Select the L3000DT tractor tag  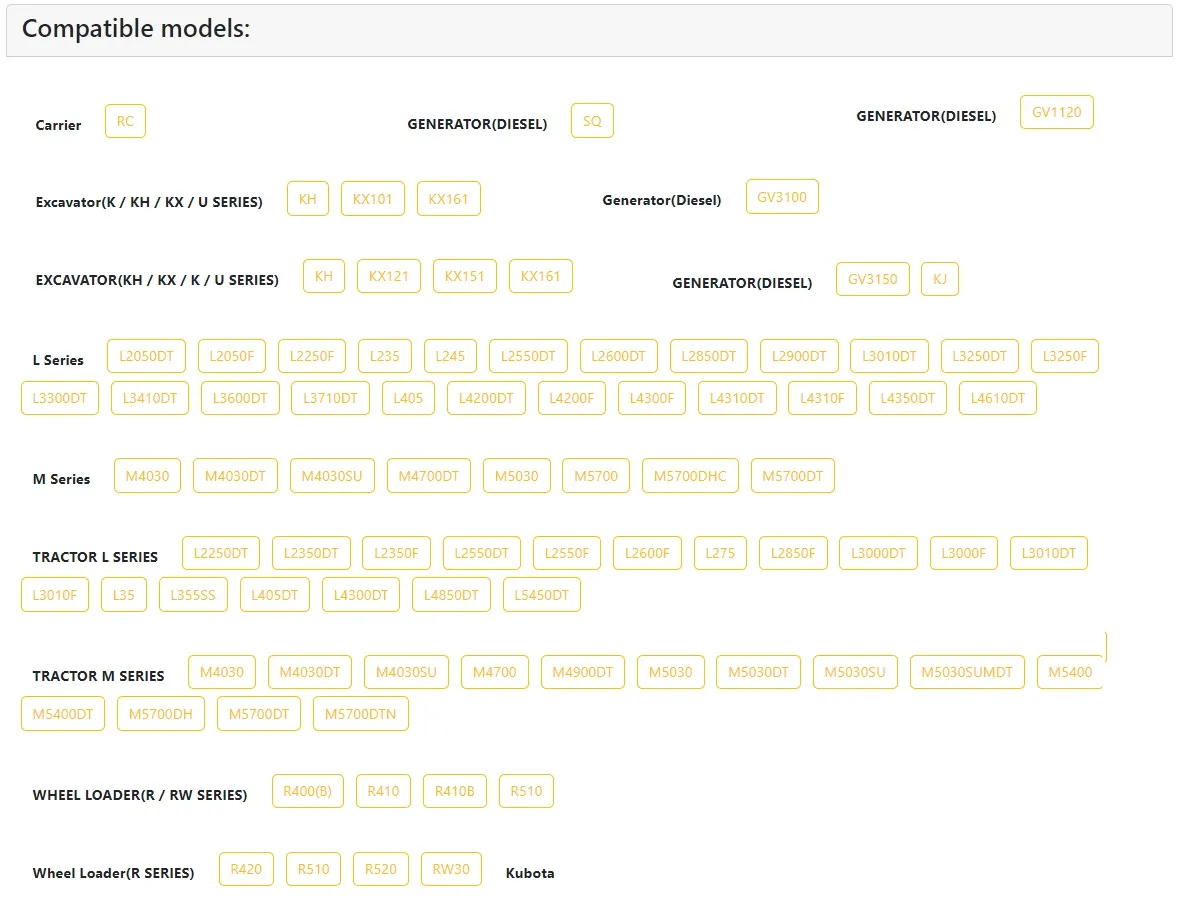point(878,554)
